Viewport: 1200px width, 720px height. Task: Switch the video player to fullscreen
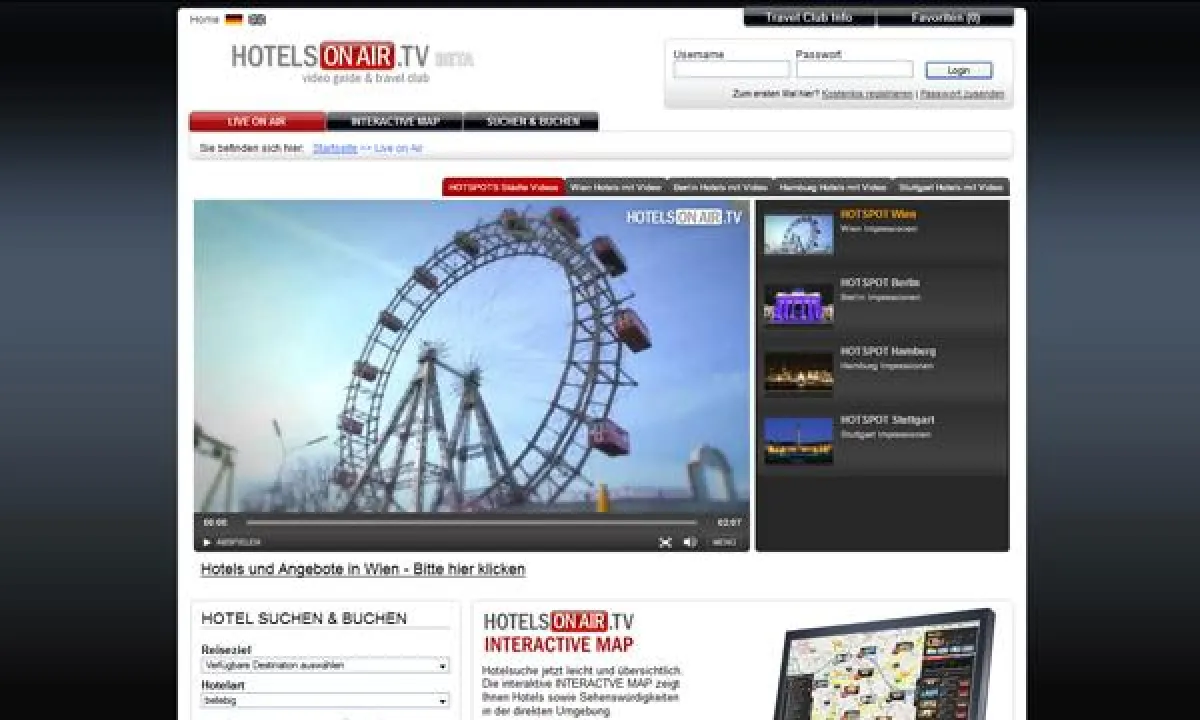coord(666,541)
